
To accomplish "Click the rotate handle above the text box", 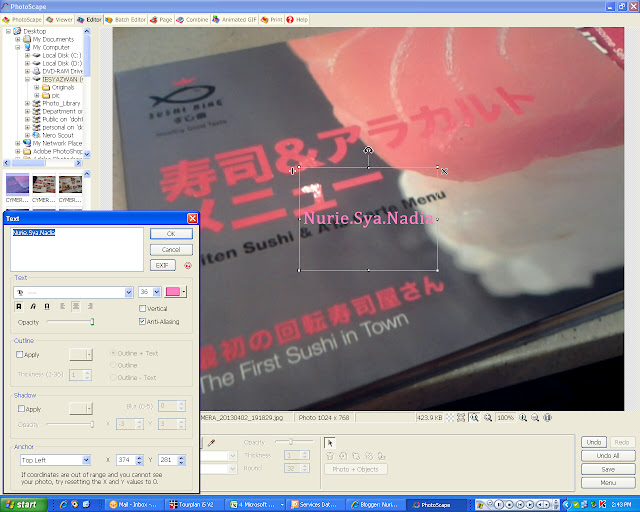I will (x=368, y=151).
